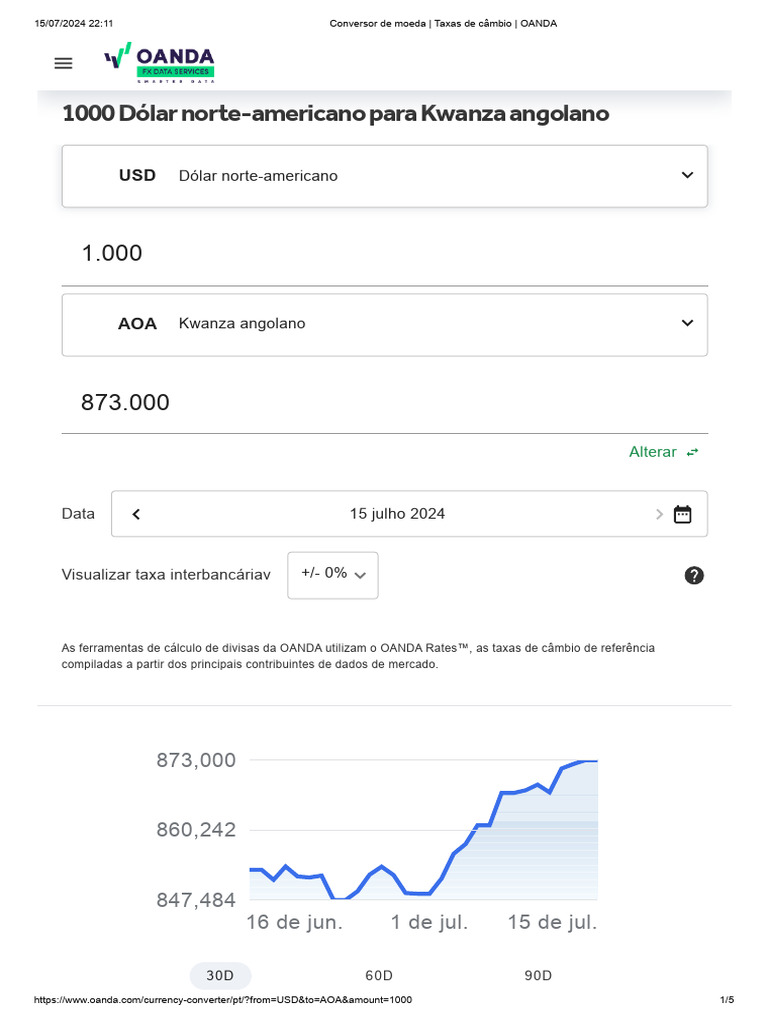Click the OANDA logo
Viewport: 768px width, 1024px height.
point(160,62)
